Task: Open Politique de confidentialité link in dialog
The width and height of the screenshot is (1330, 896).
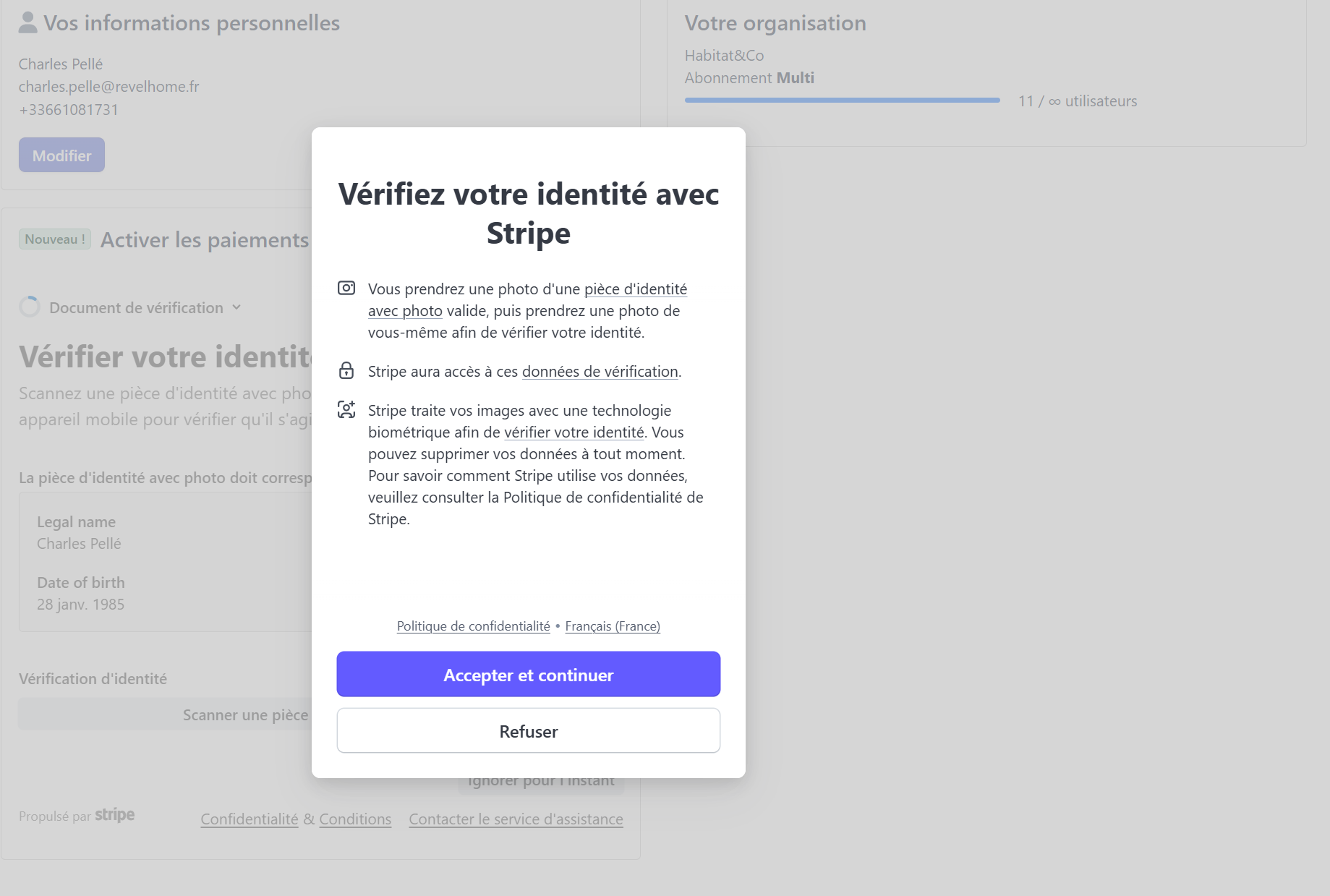Action: pos(474,626)
